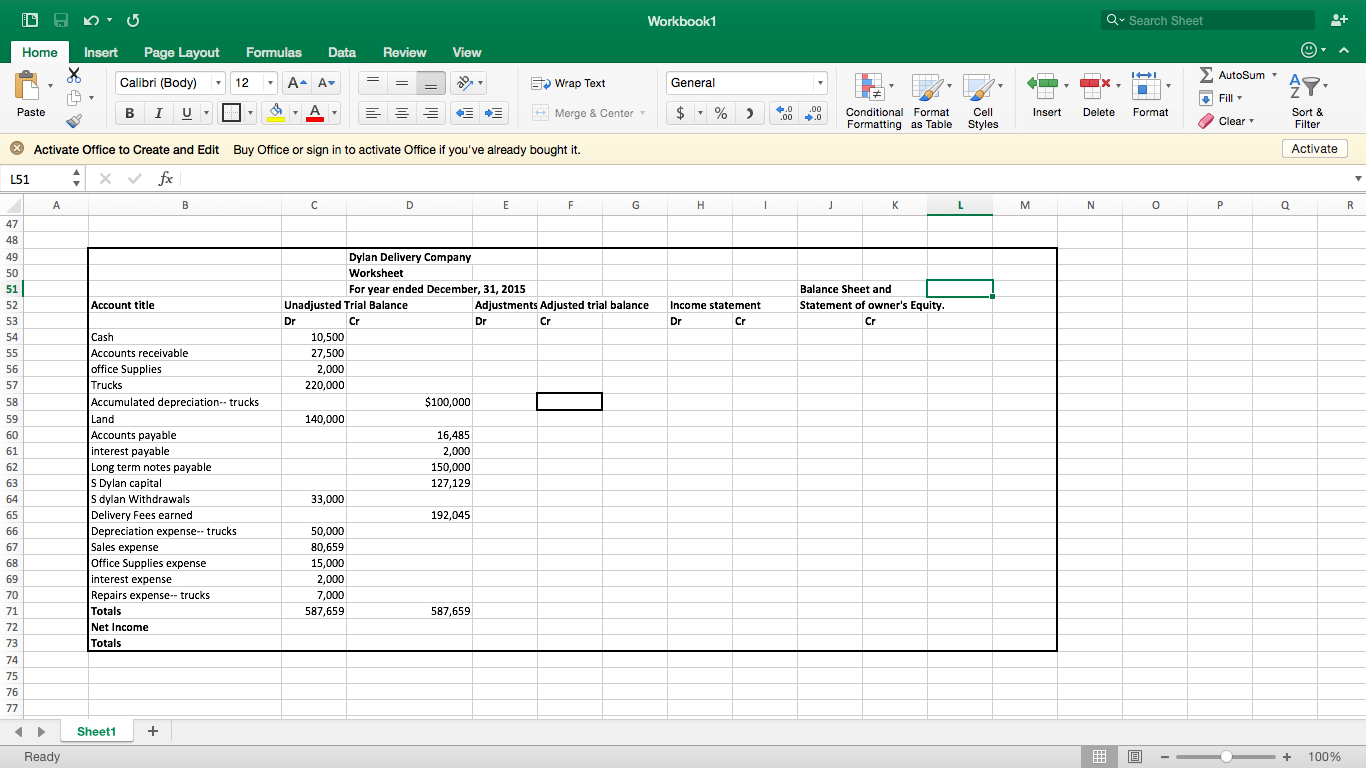Align text right
1366x768 pixels.
(429, 113)
